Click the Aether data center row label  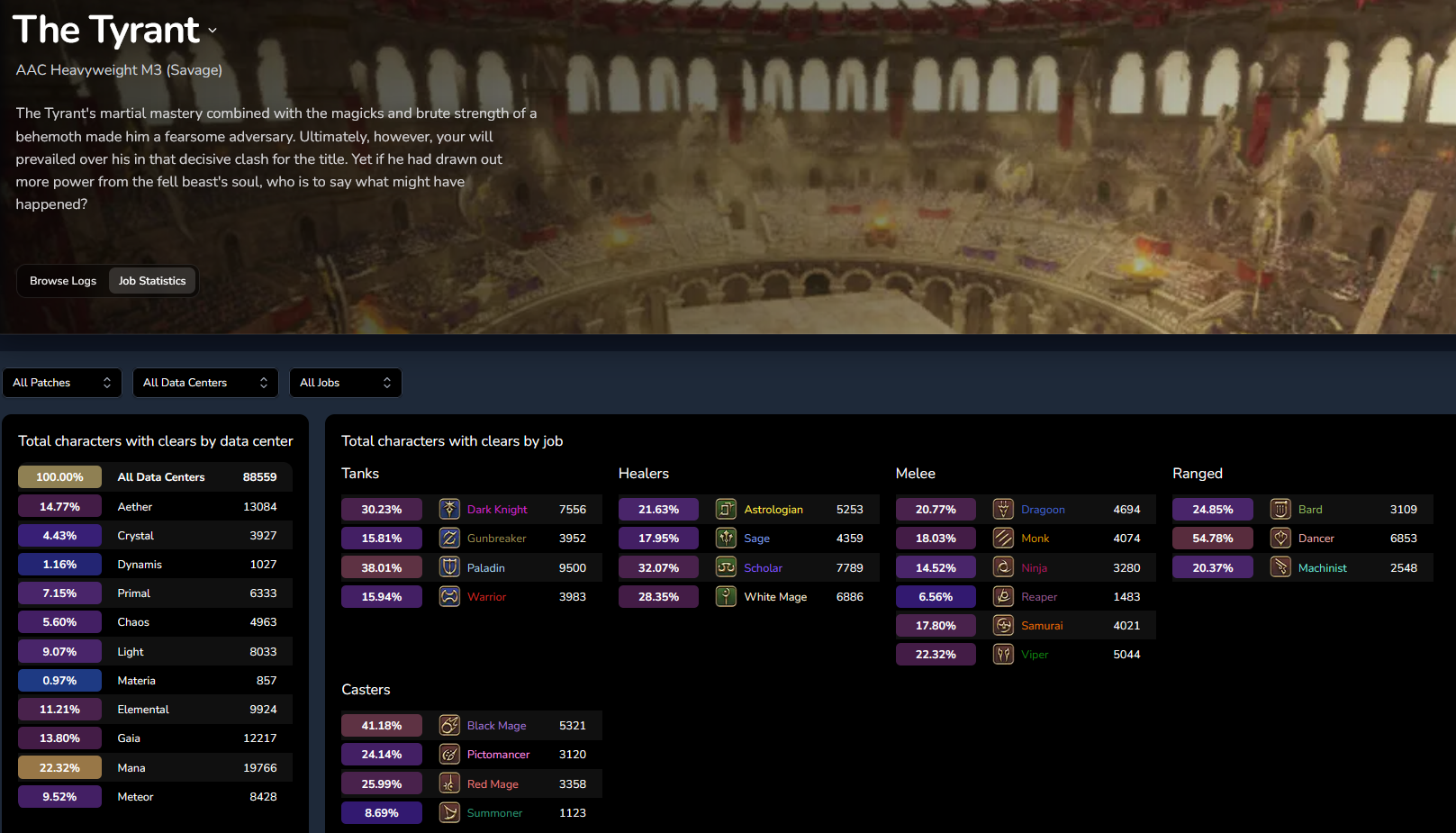pyautogui.click(x=135, y=507)
